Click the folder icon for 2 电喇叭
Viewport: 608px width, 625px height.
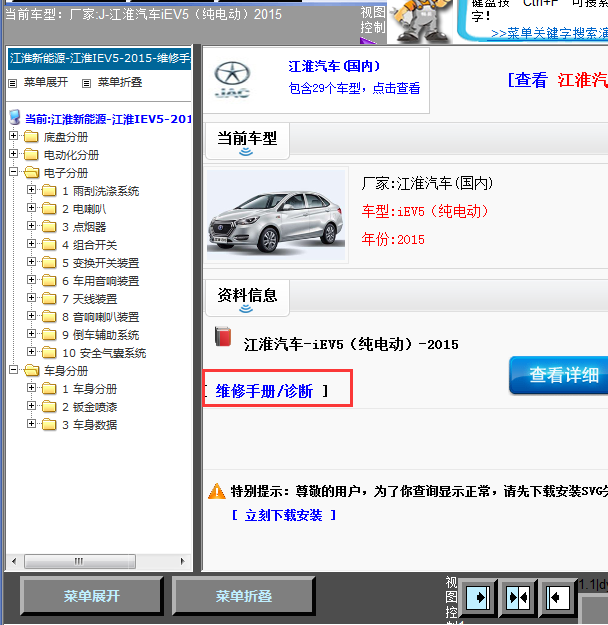(x=49, y=208)
